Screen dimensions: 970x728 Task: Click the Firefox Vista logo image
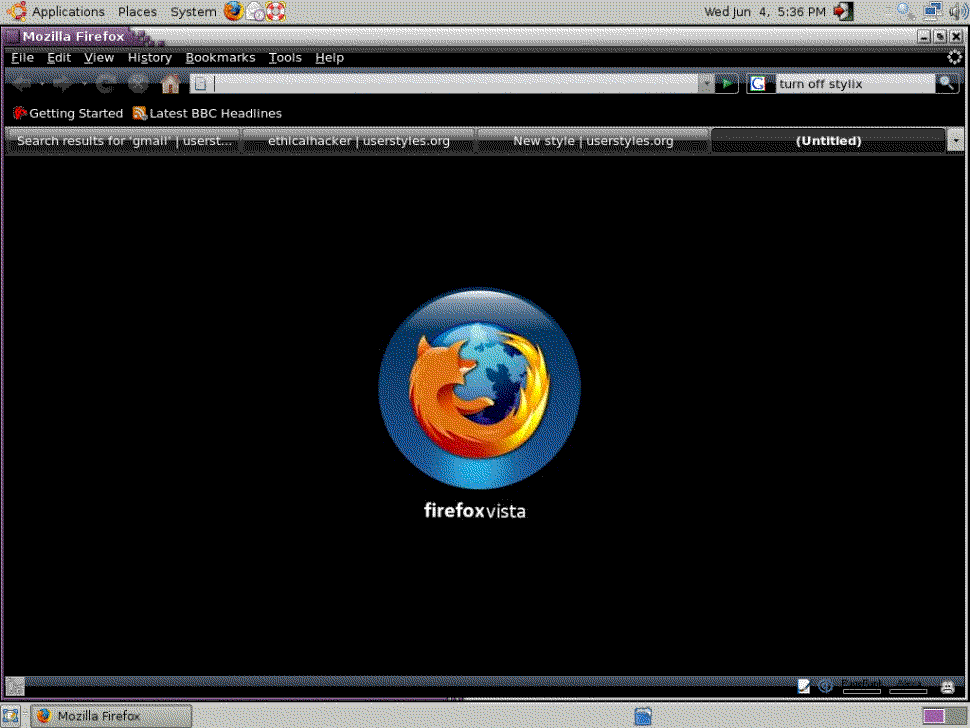(479, 388)
